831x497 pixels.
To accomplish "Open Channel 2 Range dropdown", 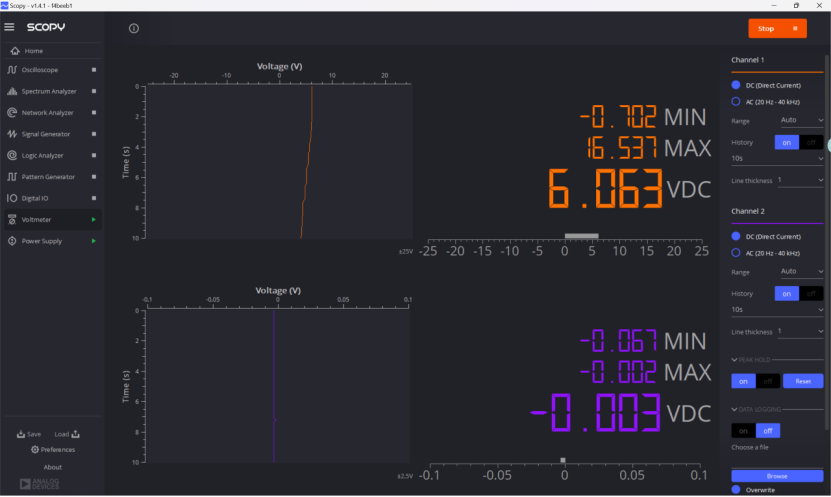I will (x=801, y=271).
